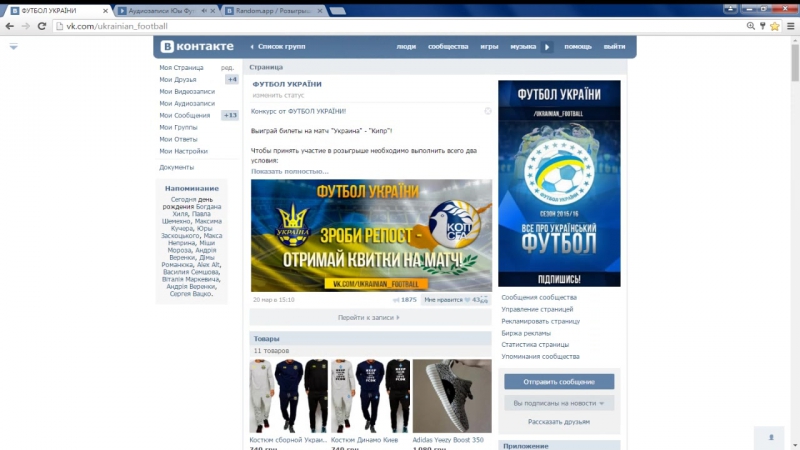Click ред. next to Моя Страница
Viewport: 800px width, 450px height.
click(x=227, y=67)
